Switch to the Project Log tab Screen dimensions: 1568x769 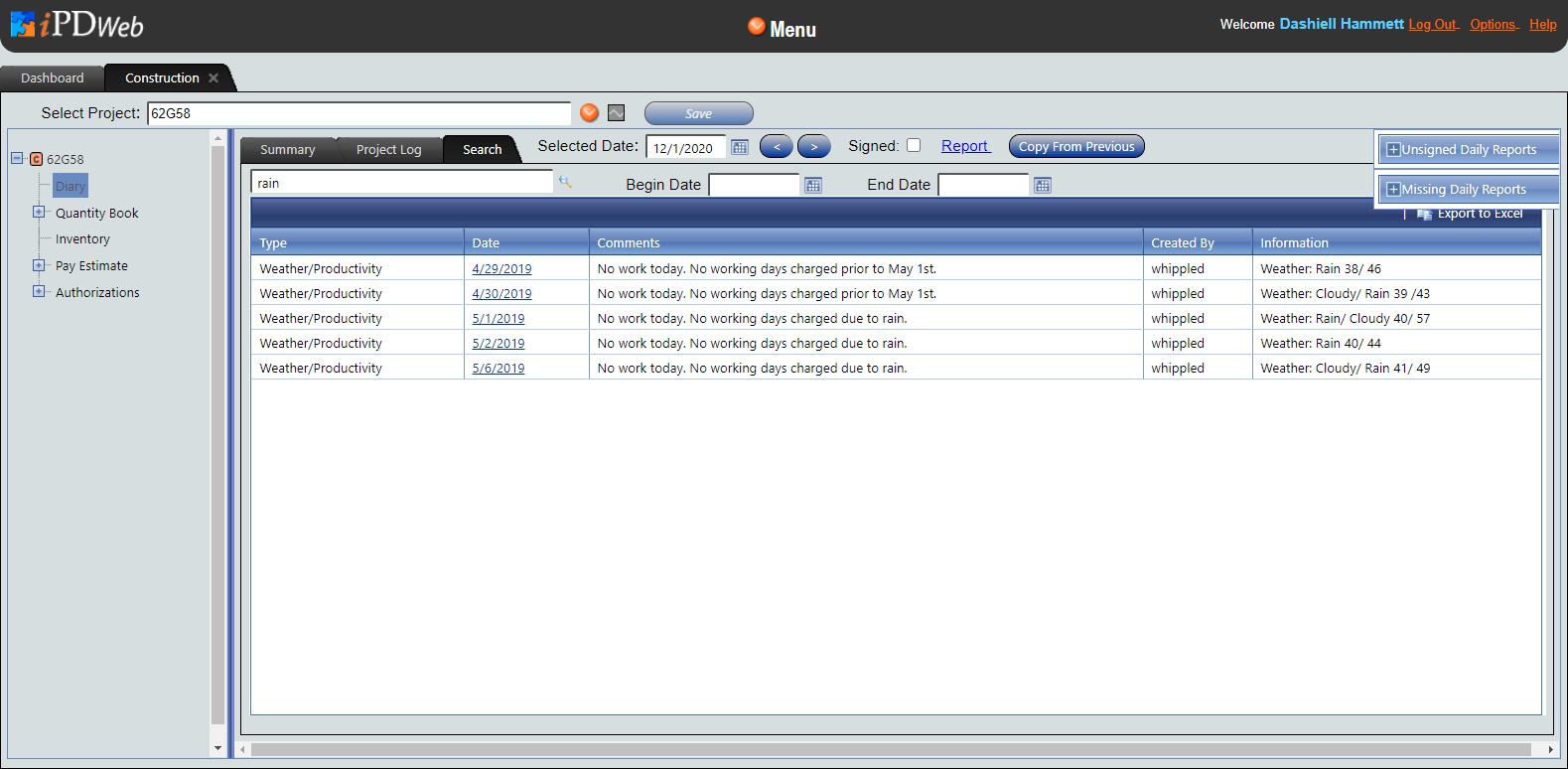(x=388, y=150)
